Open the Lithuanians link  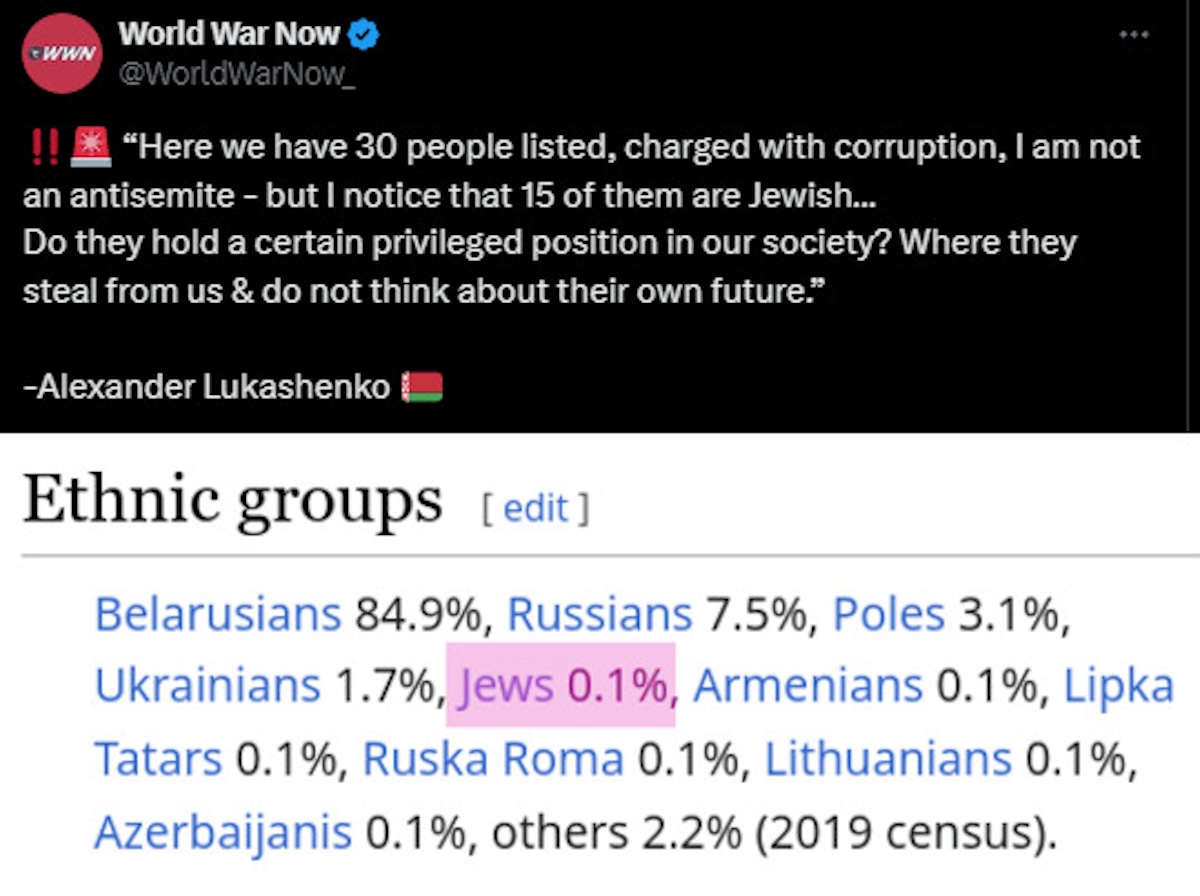pos(888,759)
